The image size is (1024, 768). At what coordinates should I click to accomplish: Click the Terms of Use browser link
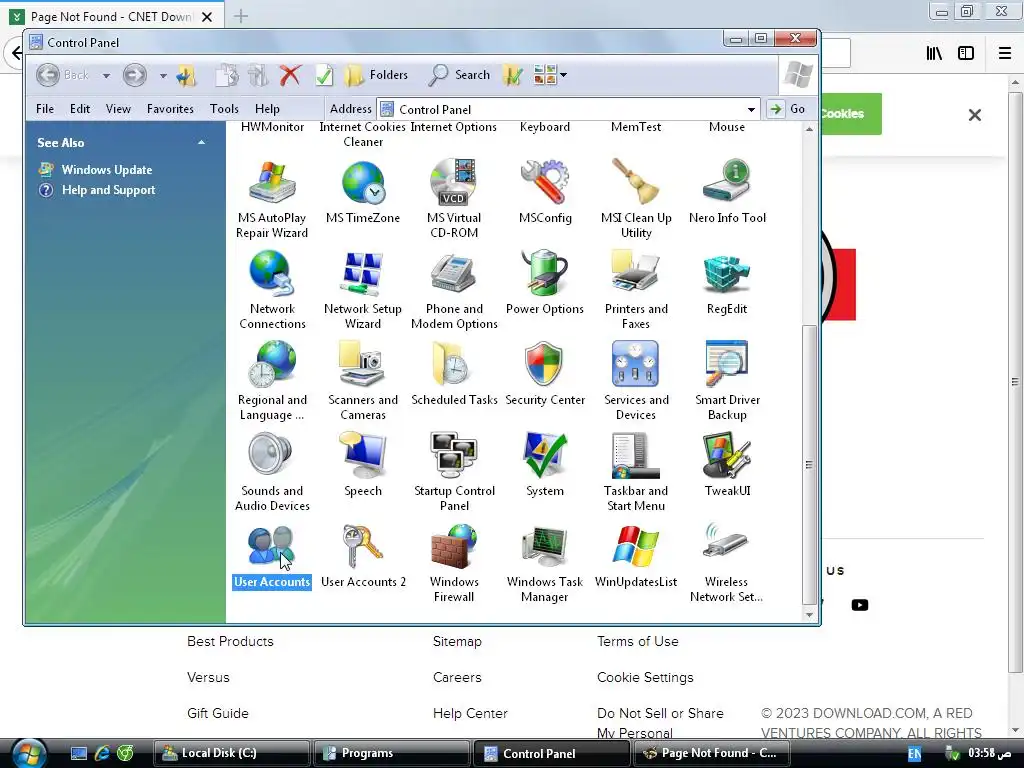tap(637, 641)
